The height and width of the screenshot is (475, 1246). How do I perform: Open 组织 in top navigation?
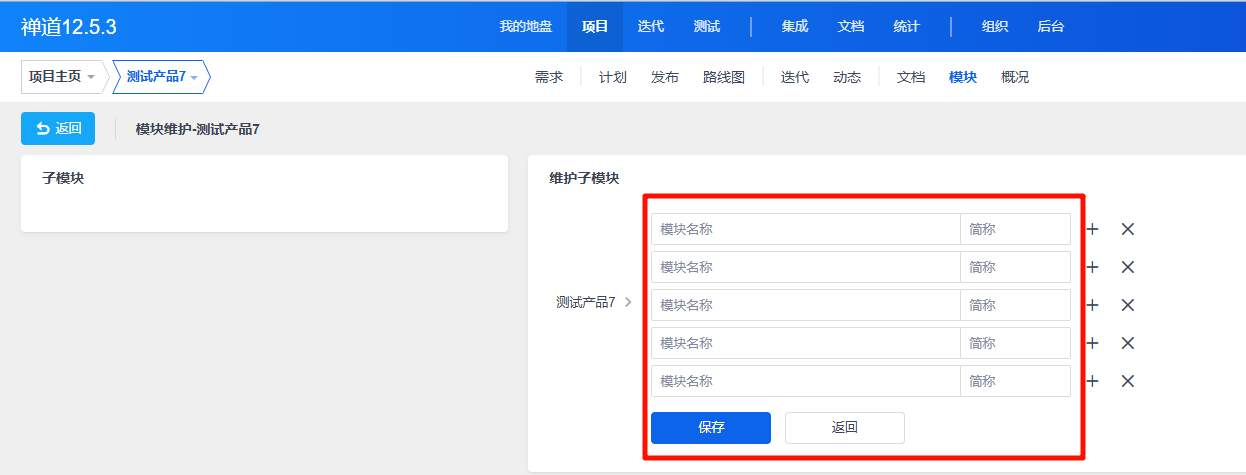[x=995, y=27]
